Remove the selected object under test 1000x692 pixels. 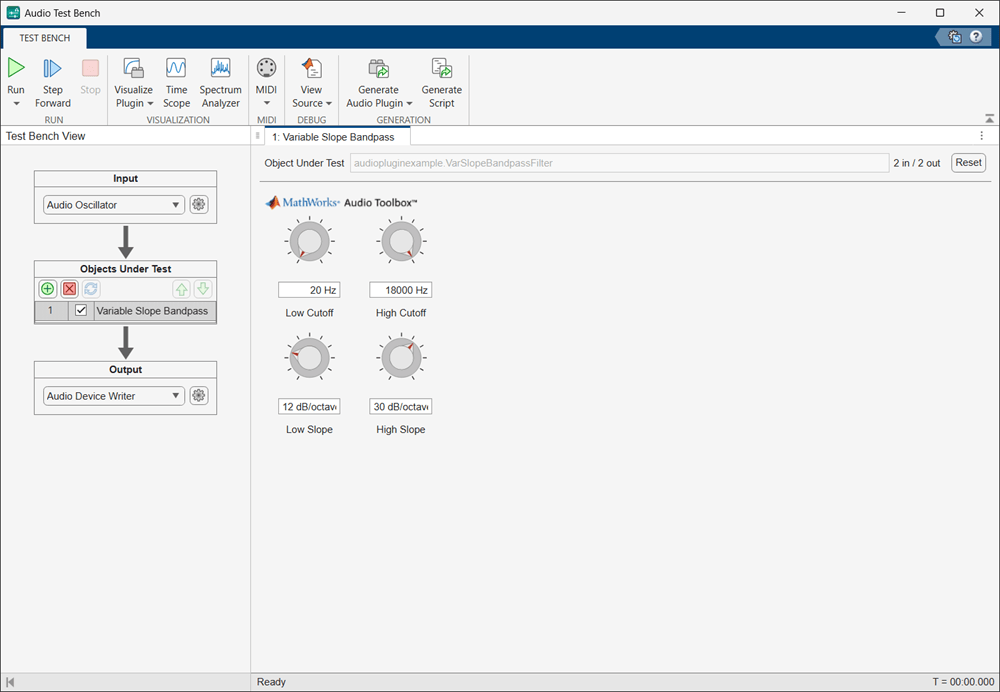70,289
